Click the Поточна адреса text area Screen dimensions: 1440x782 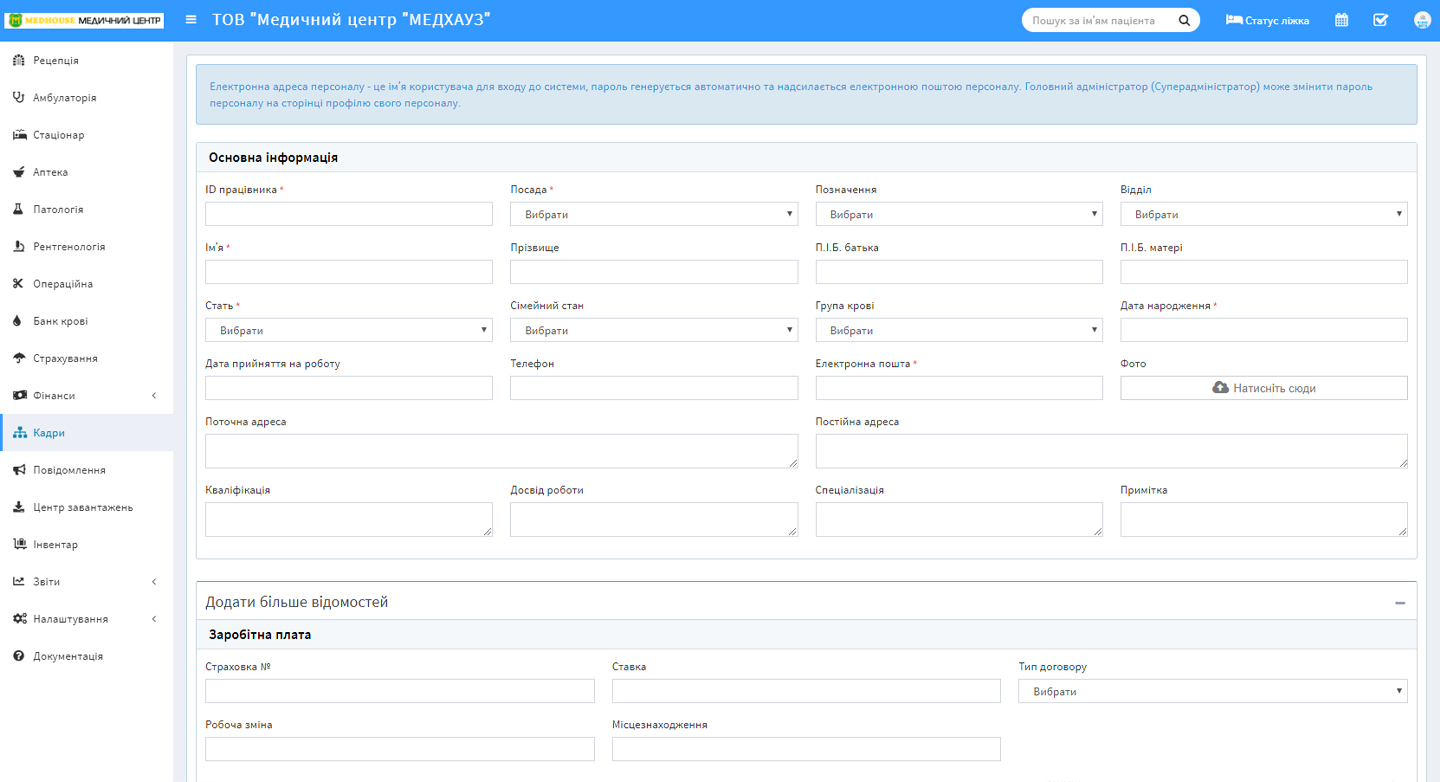502,451
